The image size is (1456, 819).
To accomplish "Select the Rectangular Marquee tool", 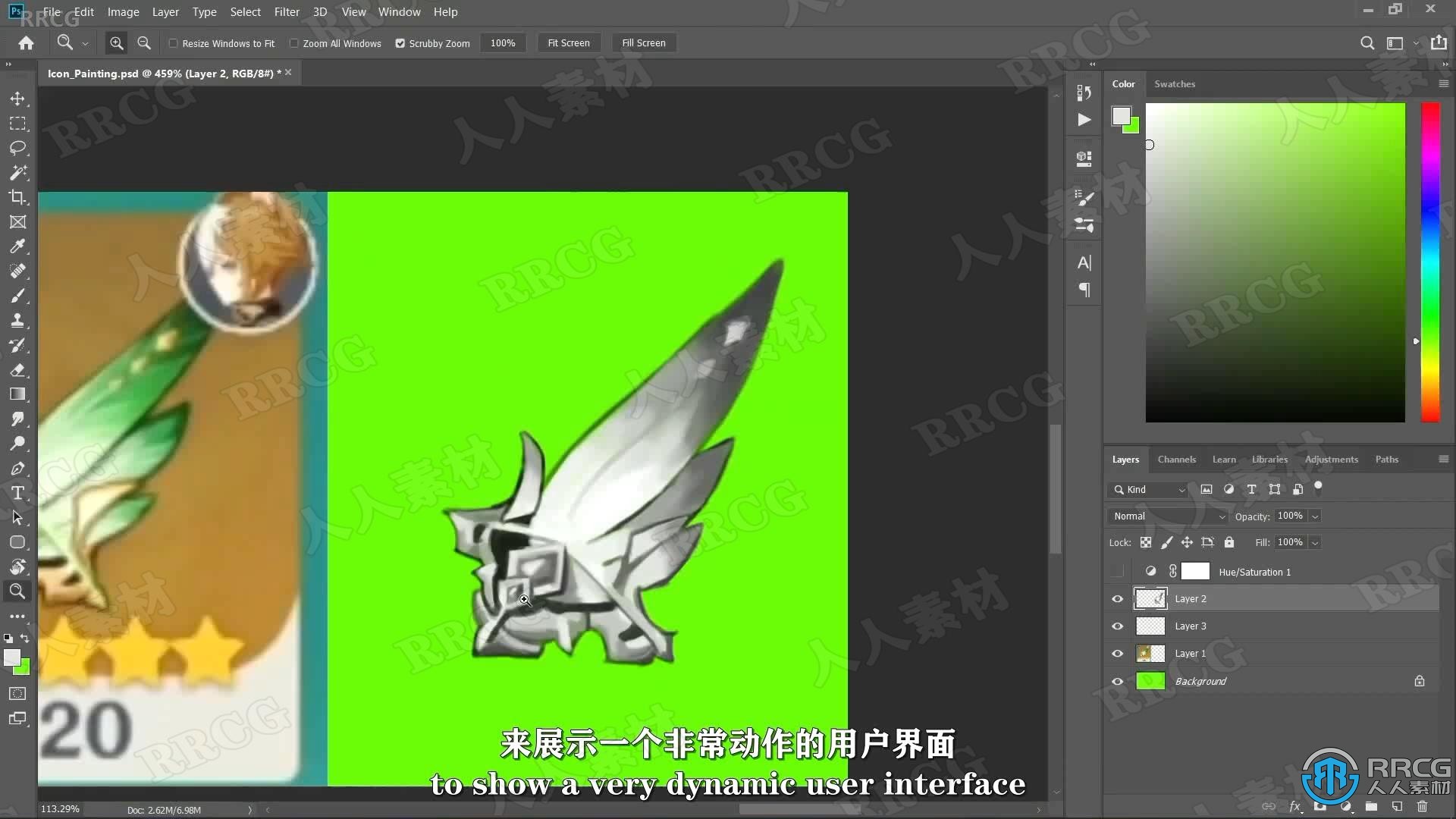I will 17,124.
